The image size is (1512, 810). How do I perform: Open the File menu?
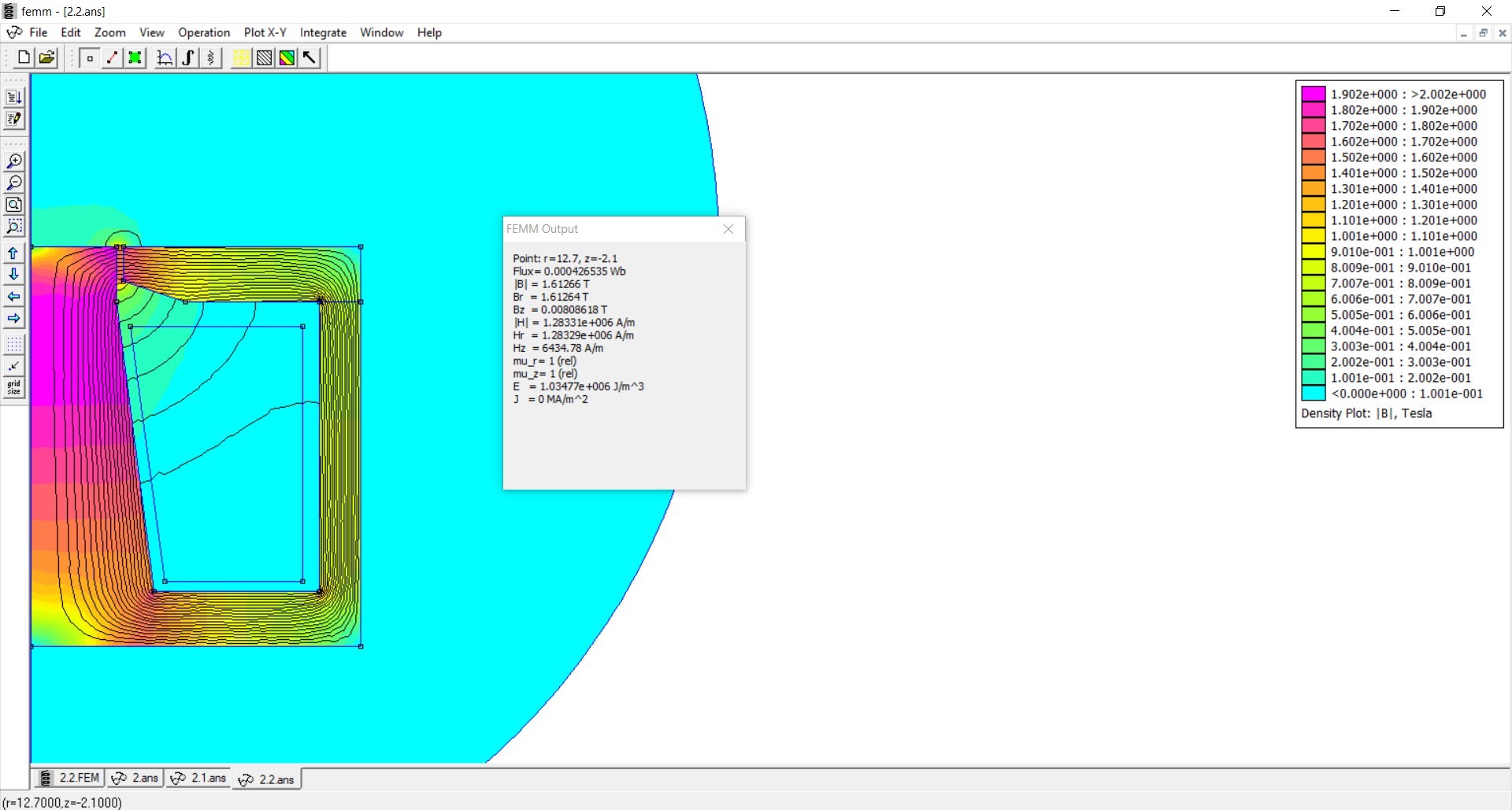[x=39, y=32]
